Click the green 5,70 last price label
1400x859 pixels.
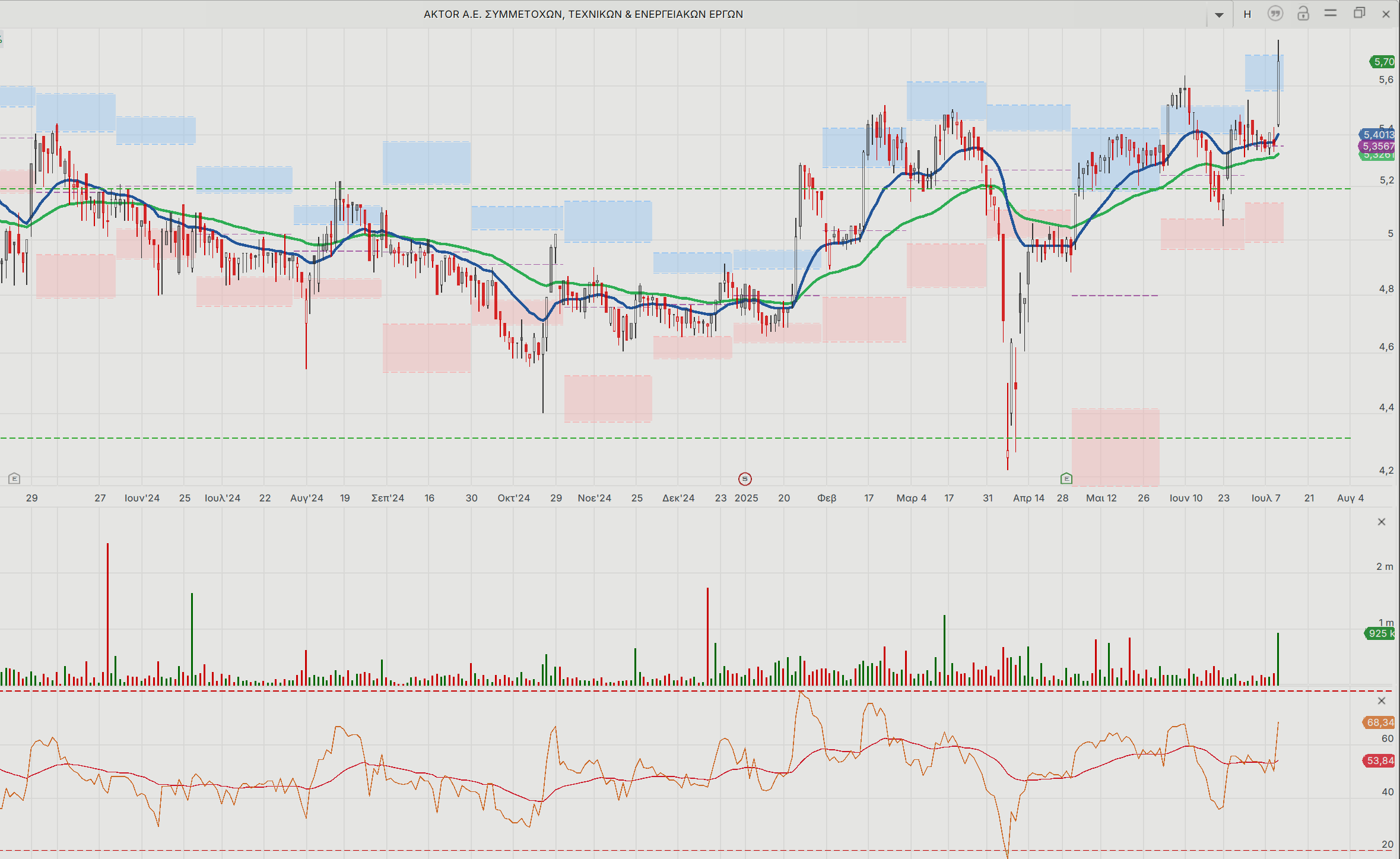coord(1383,62)
